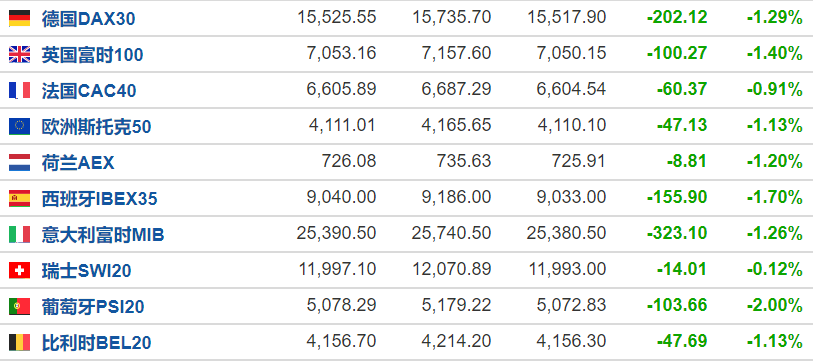Viewport: 813px width, 361px height.
Task: Click the Spanish flag icon
Action: (x=19, y=199)
